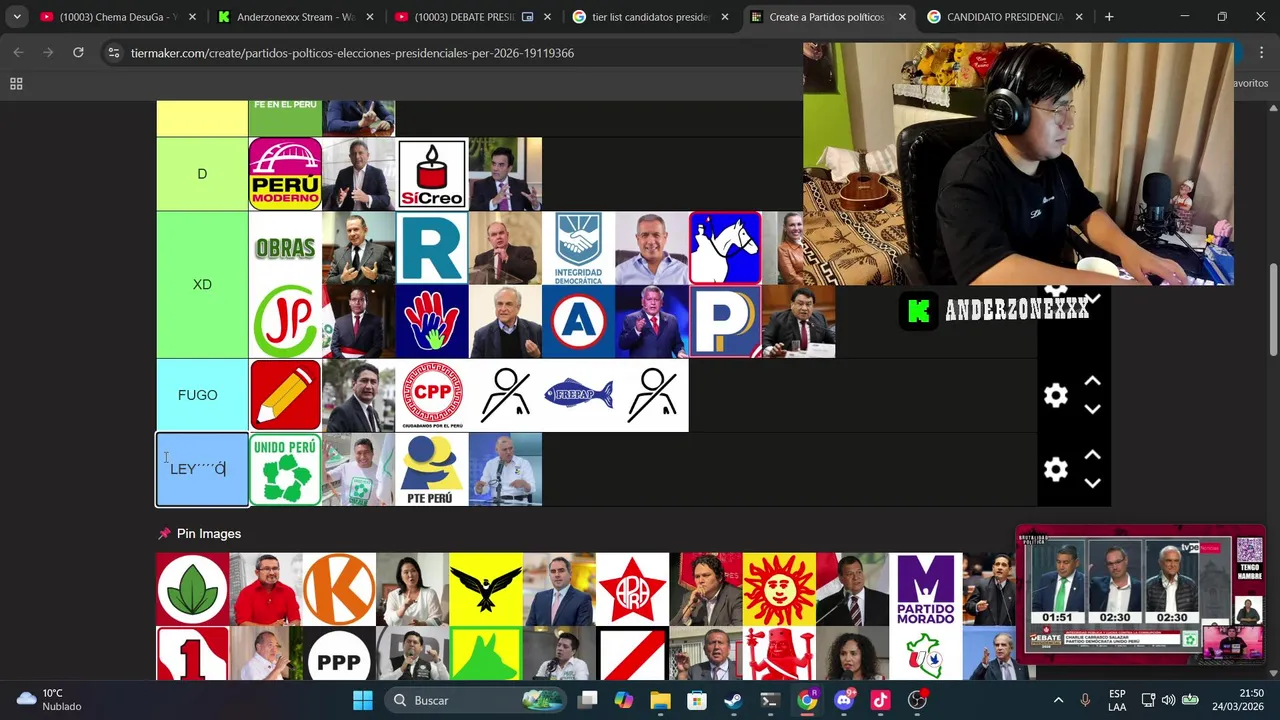Move the FUGO tier up with arrow
1280x720 pixels.
point(1092,381)
